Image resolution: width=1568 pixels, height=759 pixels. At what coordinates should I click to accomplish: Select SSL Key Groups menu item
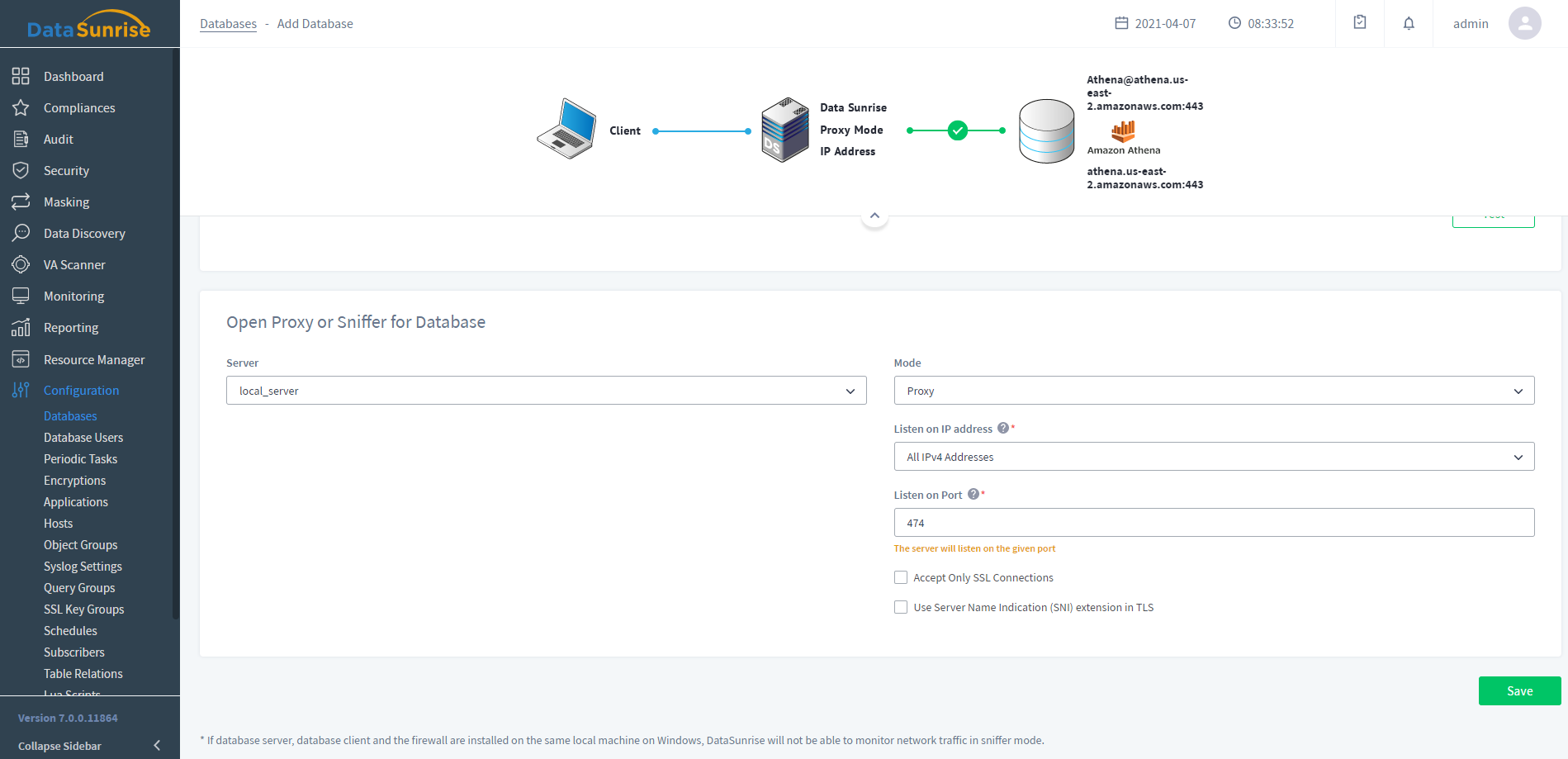tap(83, 610)
